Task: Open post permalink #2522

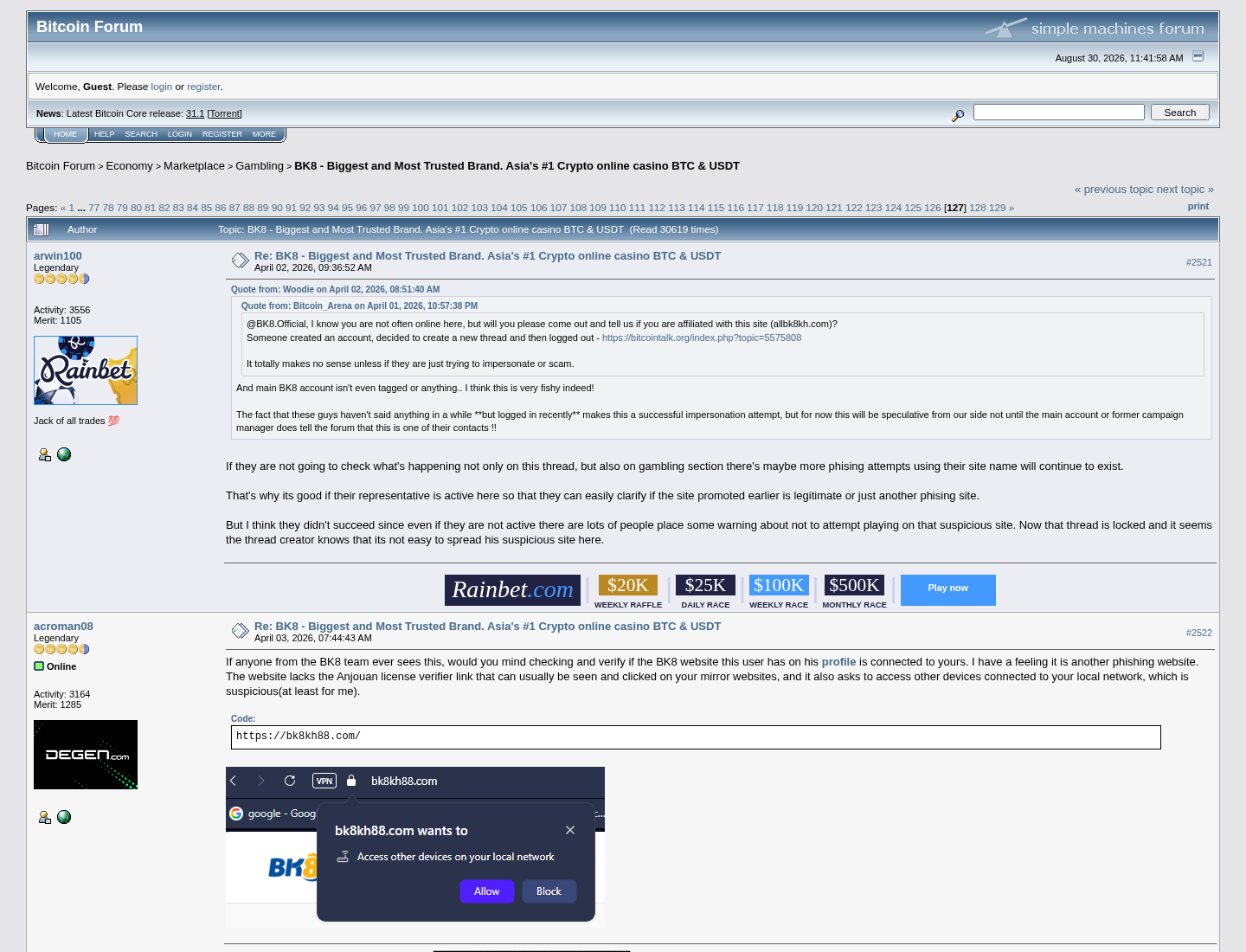Action: tap(1199, 633)
